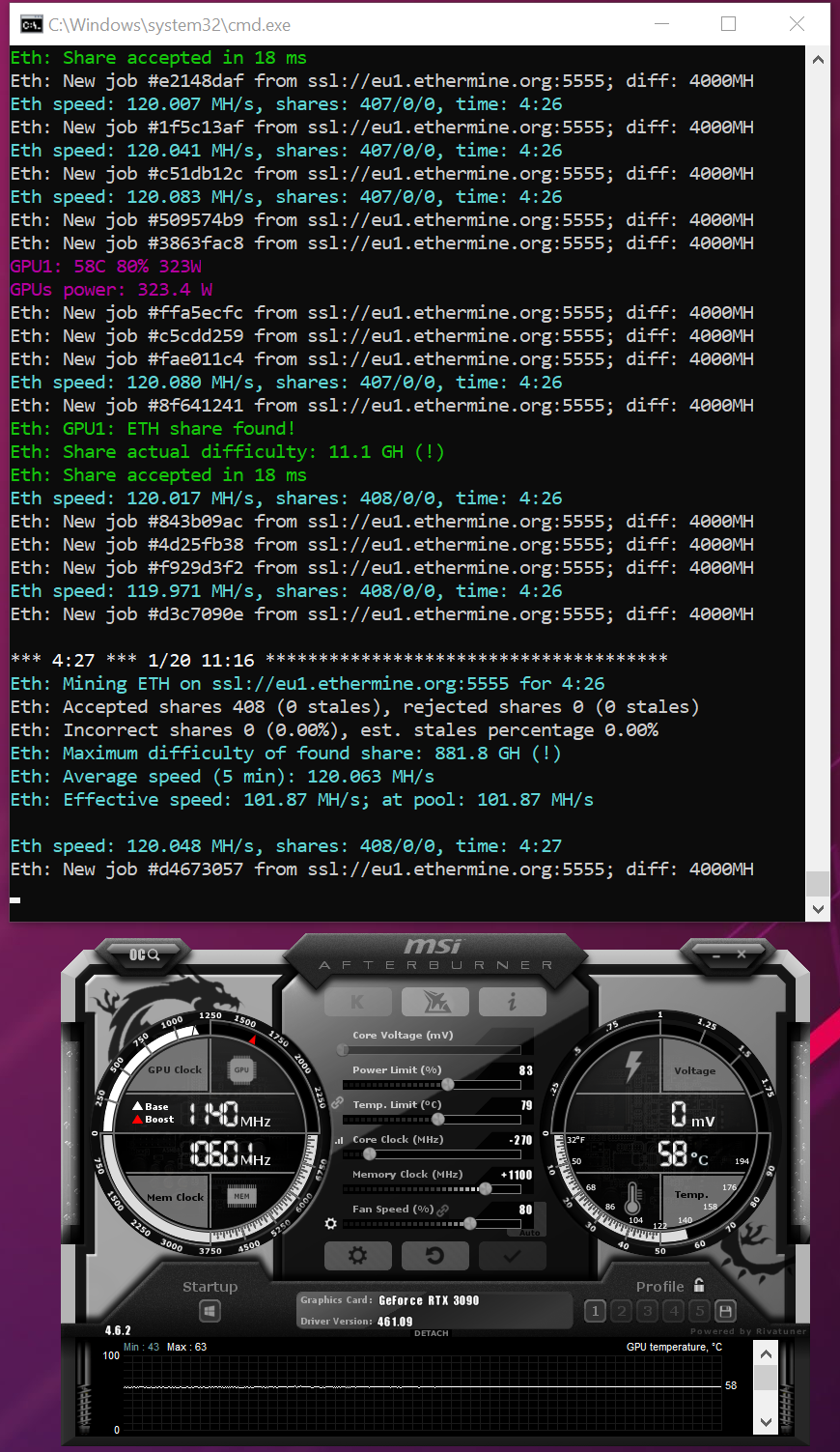Click 'Eth: GPU1: ETH share found!' line

click(x=154, y=429)
